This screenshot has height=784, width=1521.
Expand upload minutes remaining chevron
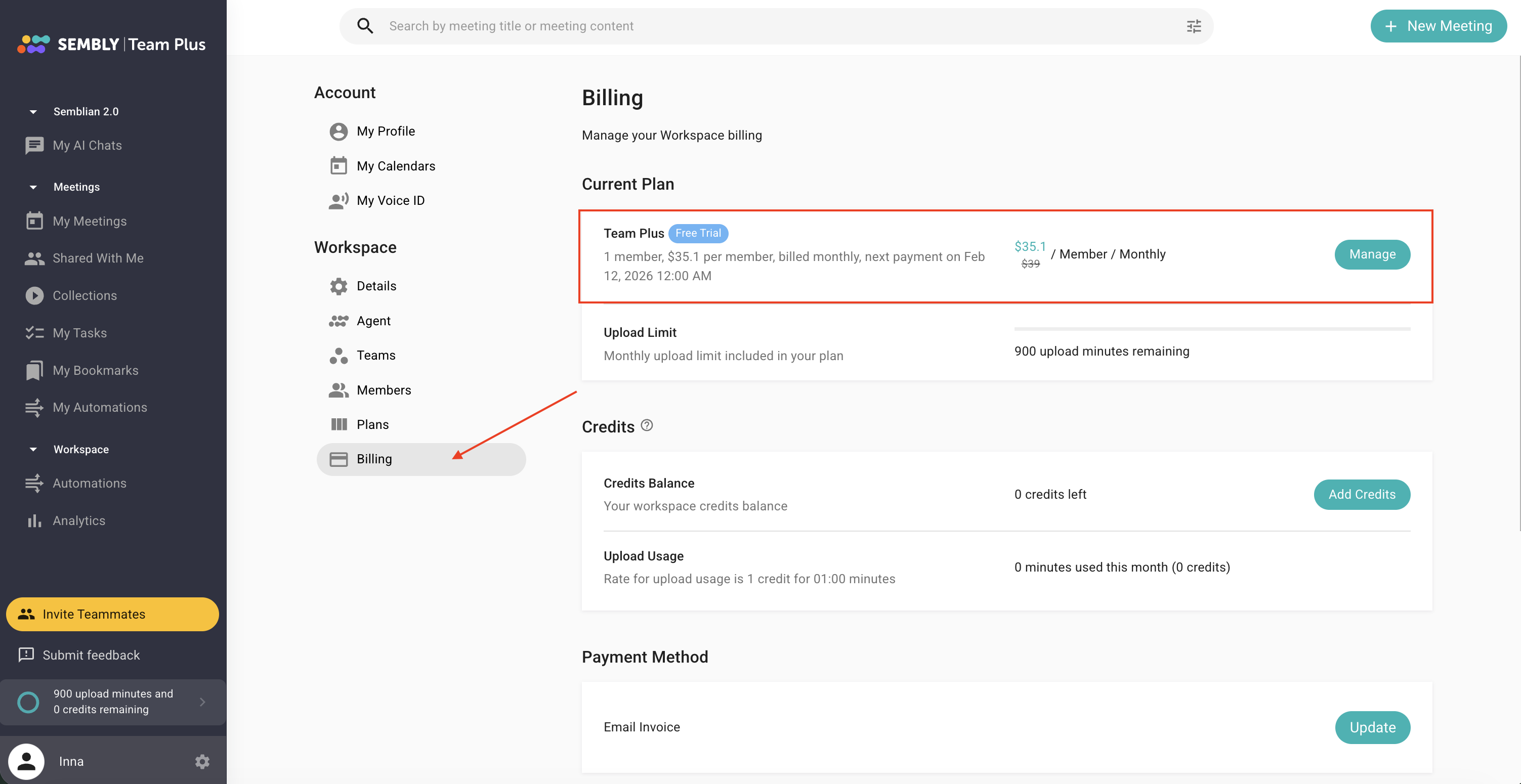point(202,702)
